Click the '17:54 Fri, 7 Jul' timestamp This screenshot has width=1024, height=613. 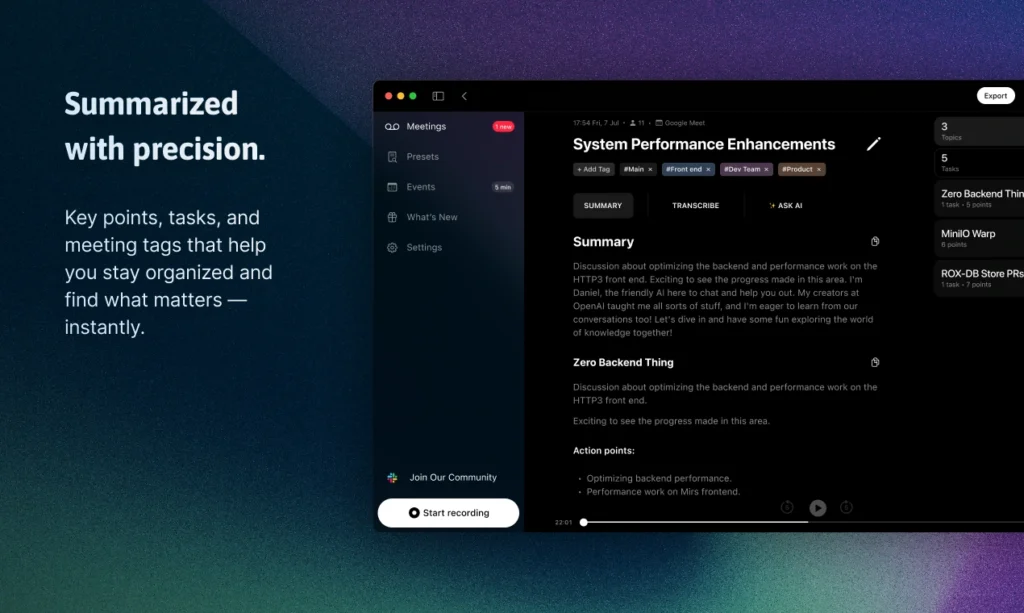point(596,123)
